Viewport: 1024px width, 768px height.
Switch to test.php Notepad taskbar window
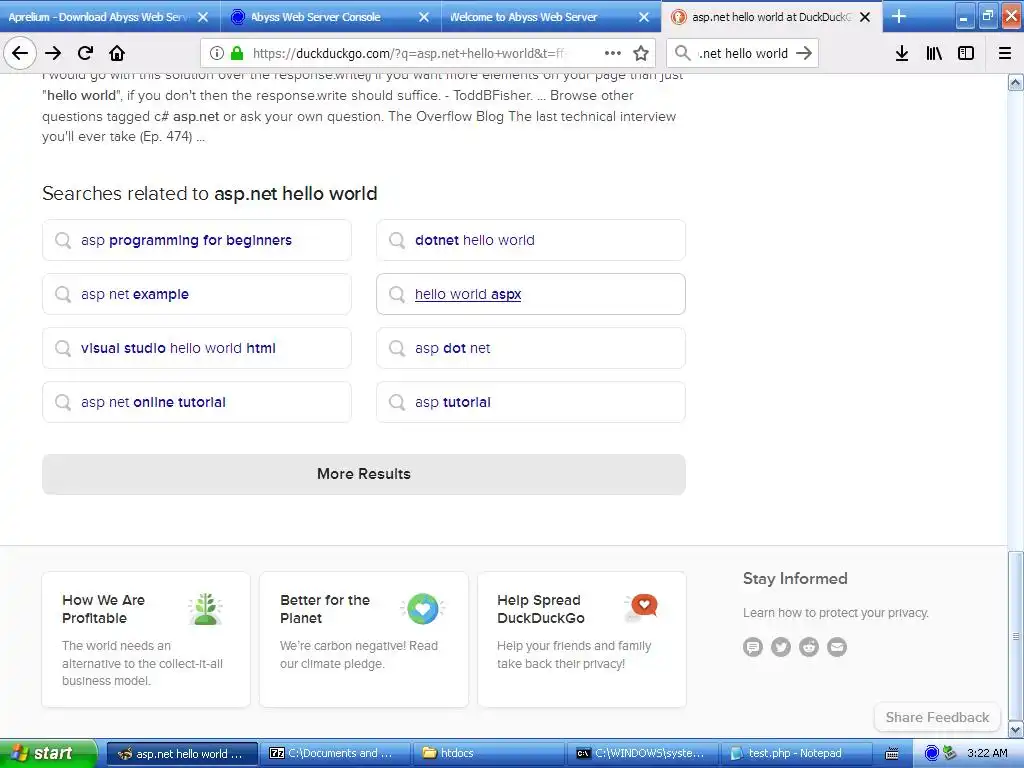tap(795, 754)
